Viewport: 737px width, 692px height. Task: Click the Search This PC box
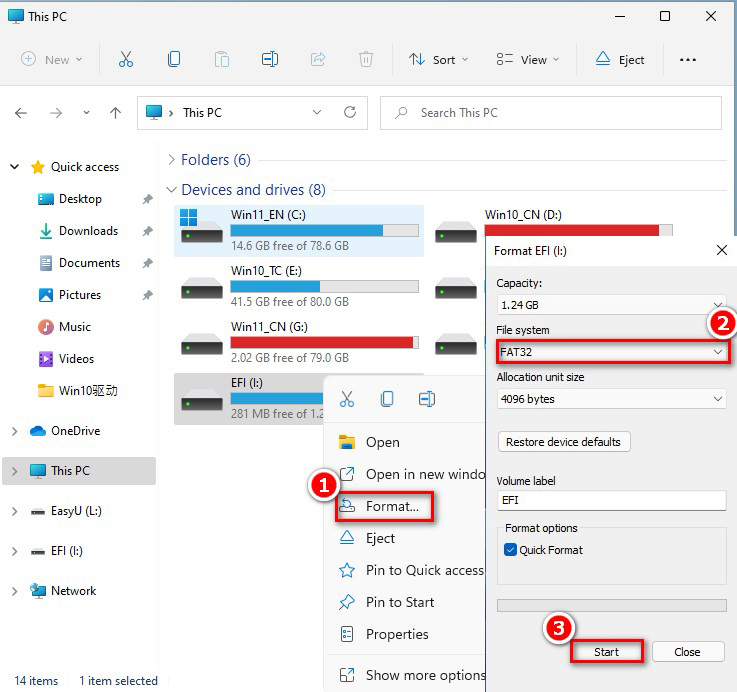[550, 113]
